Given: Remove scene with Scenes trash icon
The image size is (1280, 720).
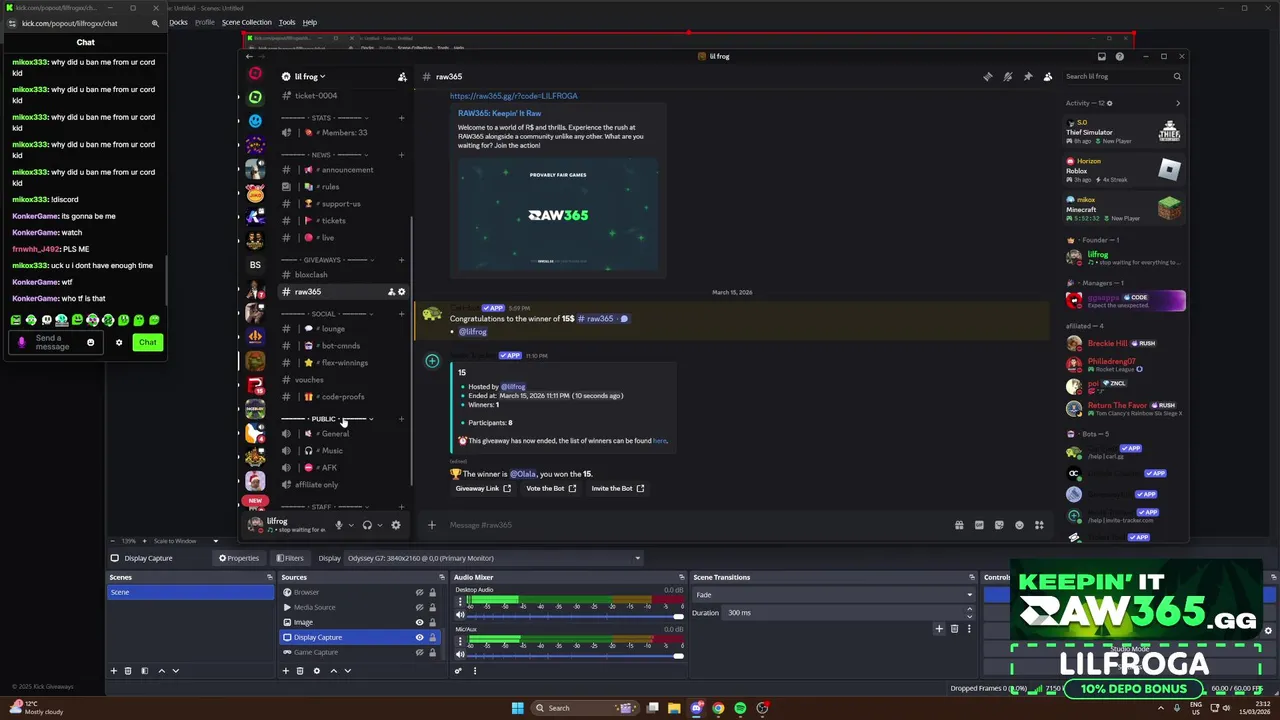Looking at the screenshot, I should click(x=128, y=671).
